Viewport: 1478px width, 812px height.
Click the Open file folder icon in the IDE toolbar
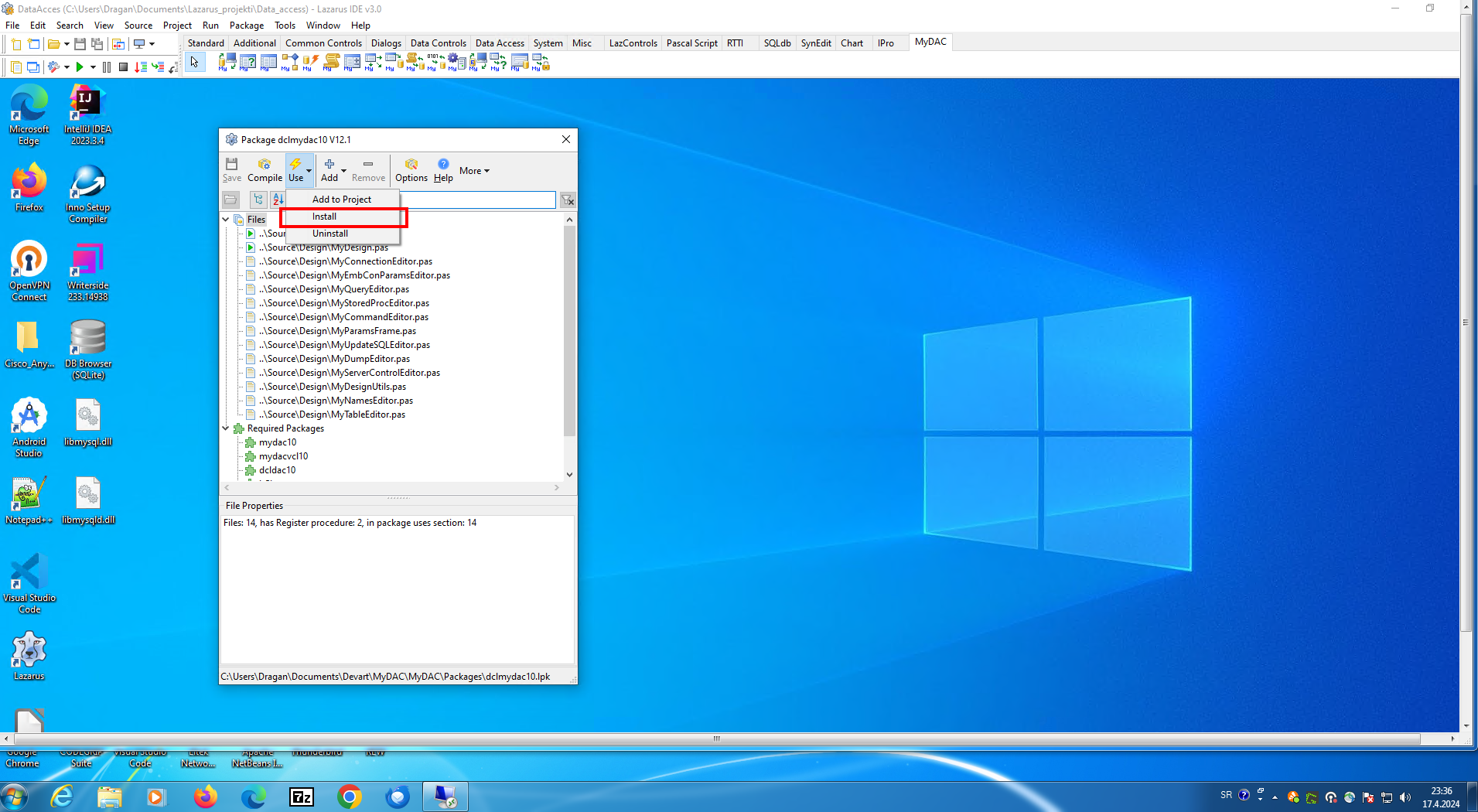tap(53, 44)
